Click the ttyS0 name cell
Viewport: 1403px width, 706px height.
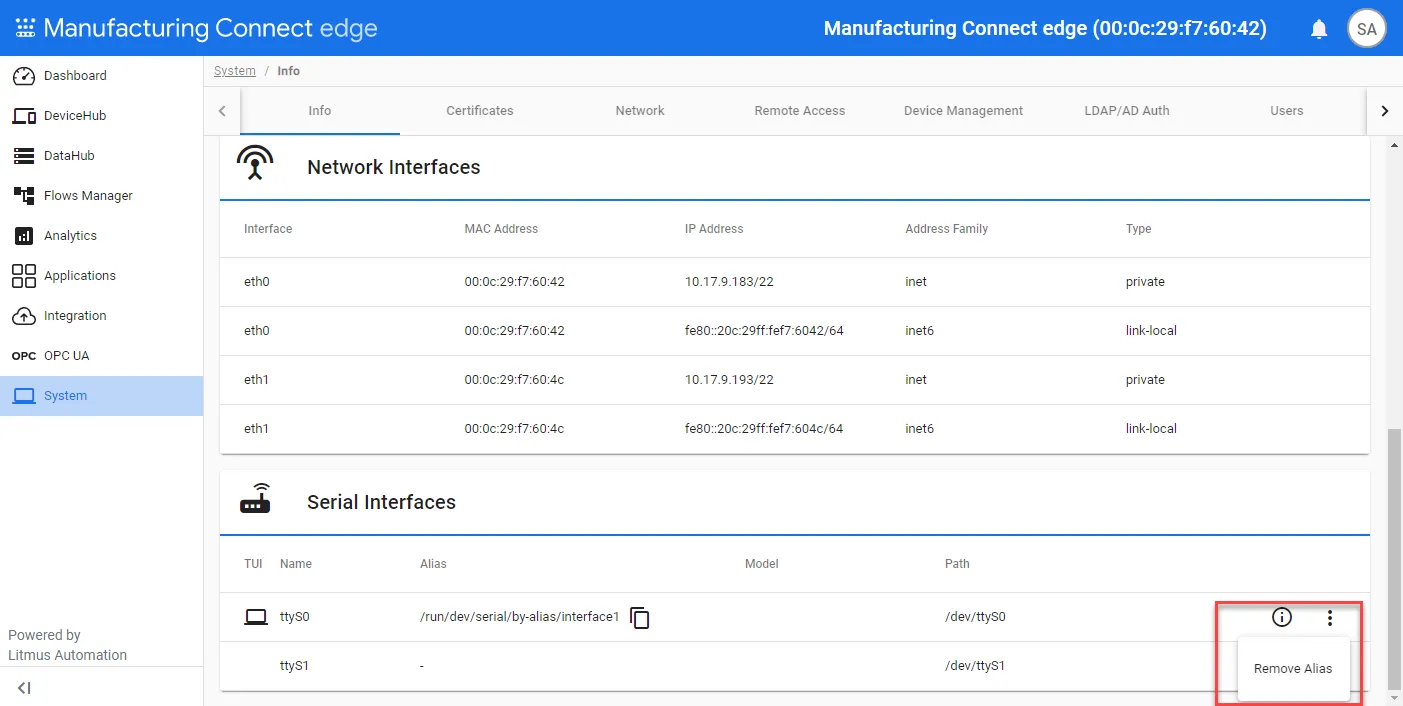pos(295,617)
